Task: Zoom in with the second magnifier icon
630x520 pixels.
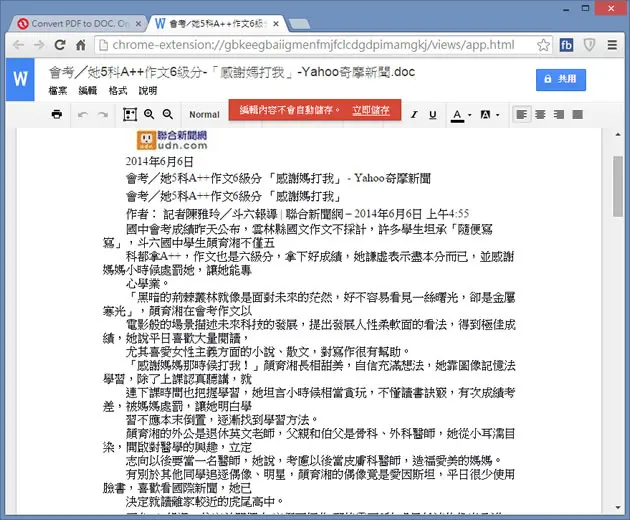Action: tap(168, 115)
